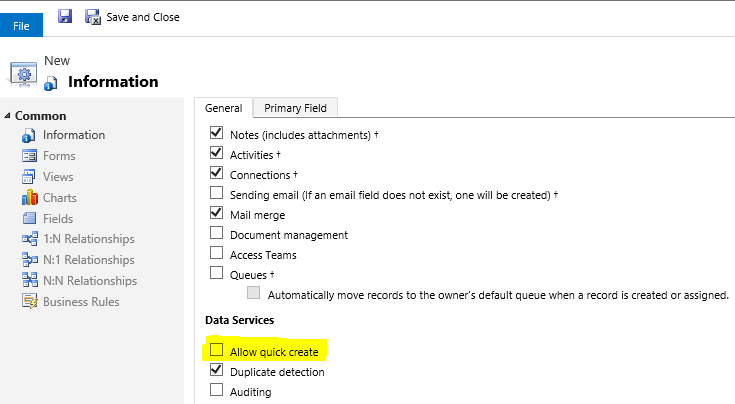The height and width of the screenshot is (404, 735).
Task: Open the File menu
Action: pyautogui.click(x=21, y=26)
